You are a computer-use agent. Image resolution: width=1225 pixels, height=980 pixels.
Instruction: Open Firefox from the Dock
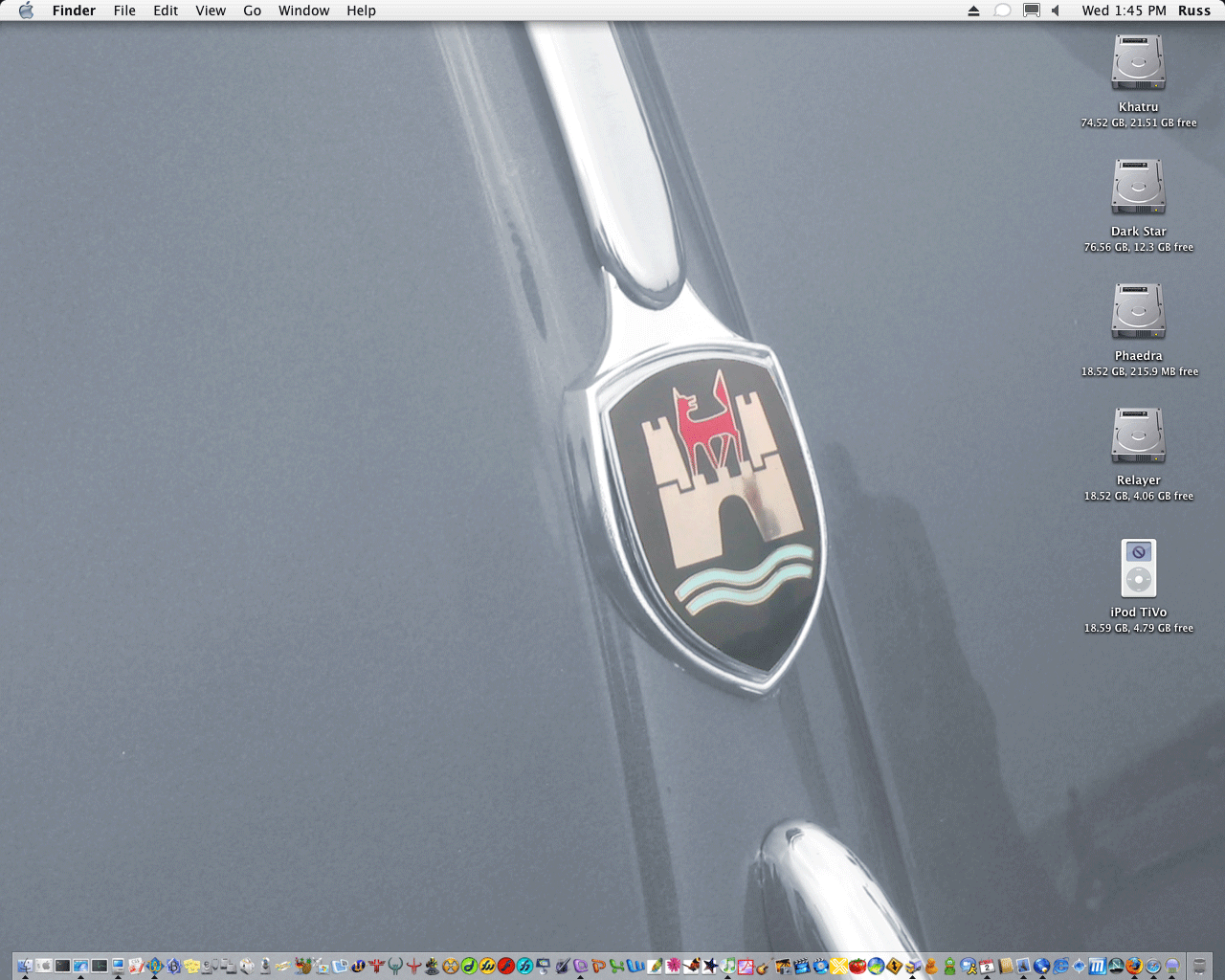point(1134,966)
